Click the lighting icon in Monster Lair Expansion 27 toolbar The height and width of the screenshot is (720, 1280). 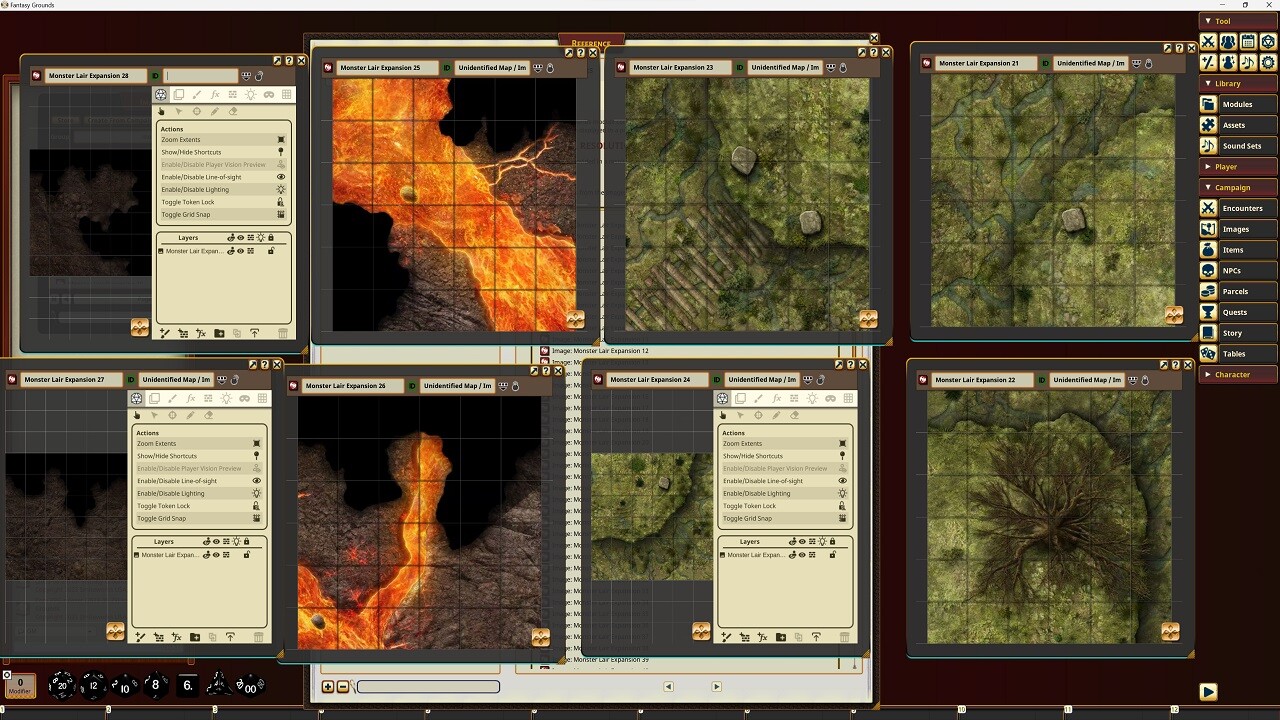(228, 398)
